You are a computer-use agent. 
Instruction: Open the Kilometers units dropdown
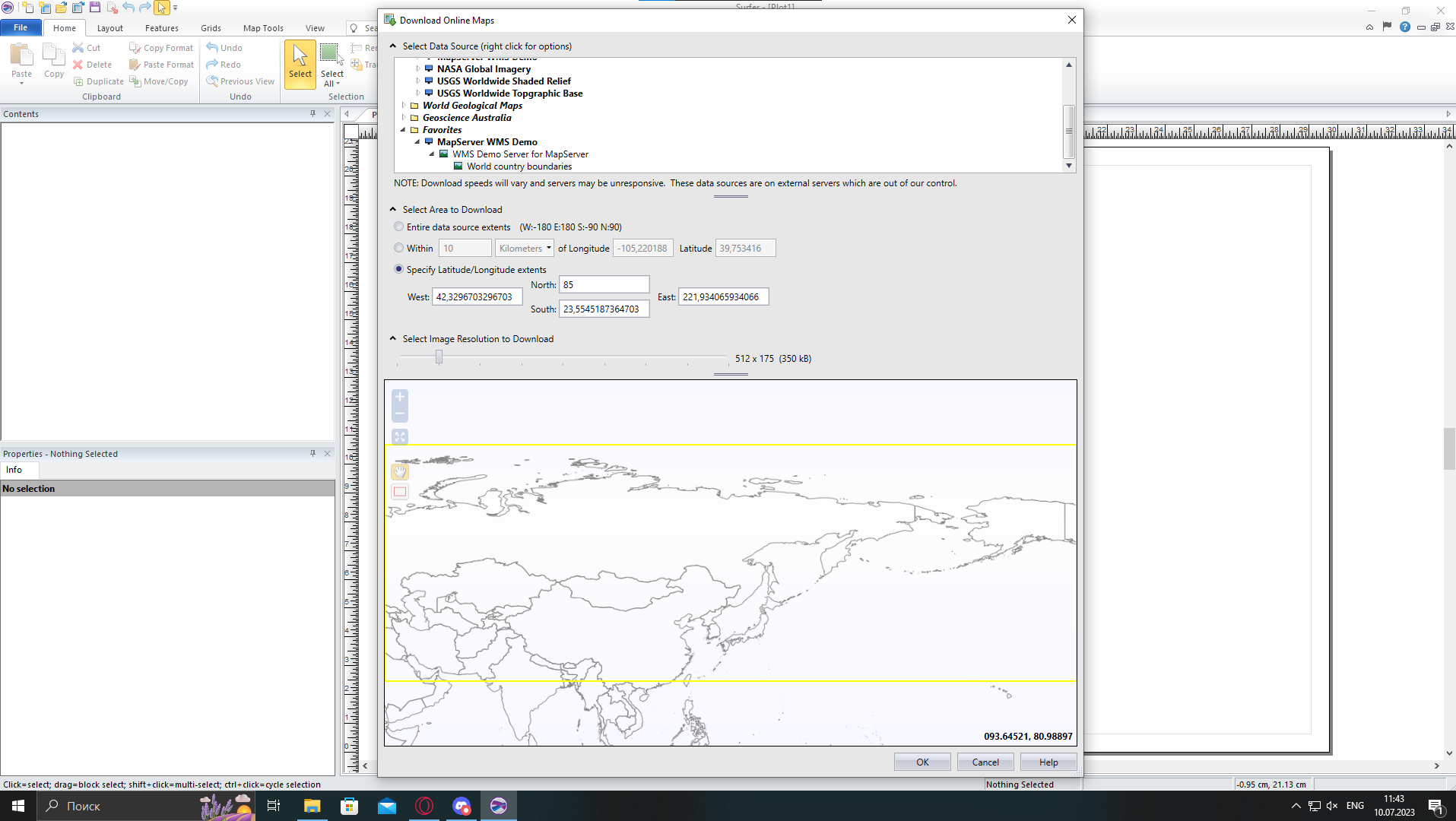point(525,249)
